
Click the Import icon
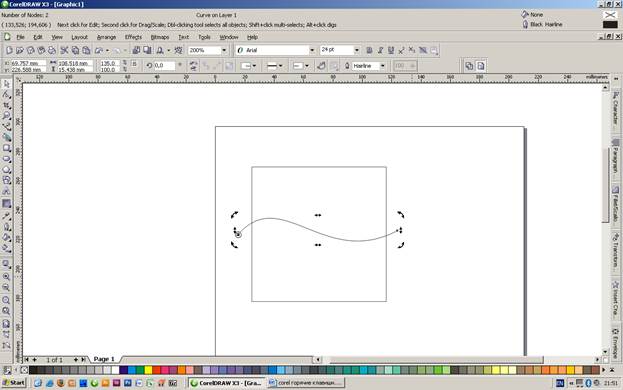tap(136, 50)
